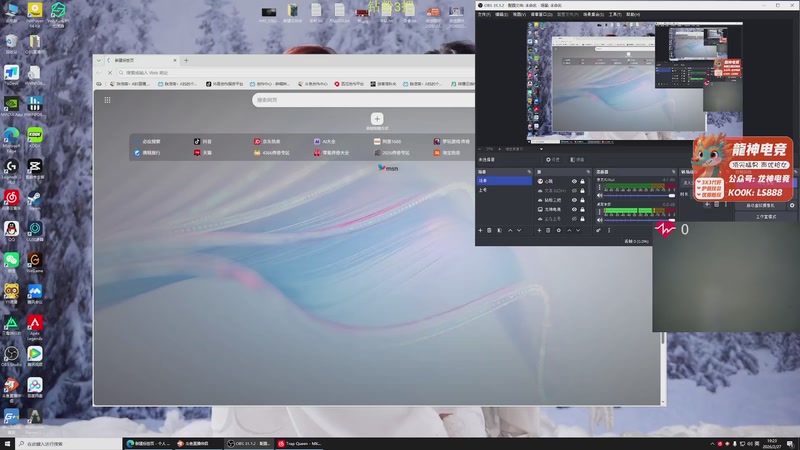Screen dimensions: 800x450
Task: Open the 阿里1688 quick link
Action: point(387,141)
